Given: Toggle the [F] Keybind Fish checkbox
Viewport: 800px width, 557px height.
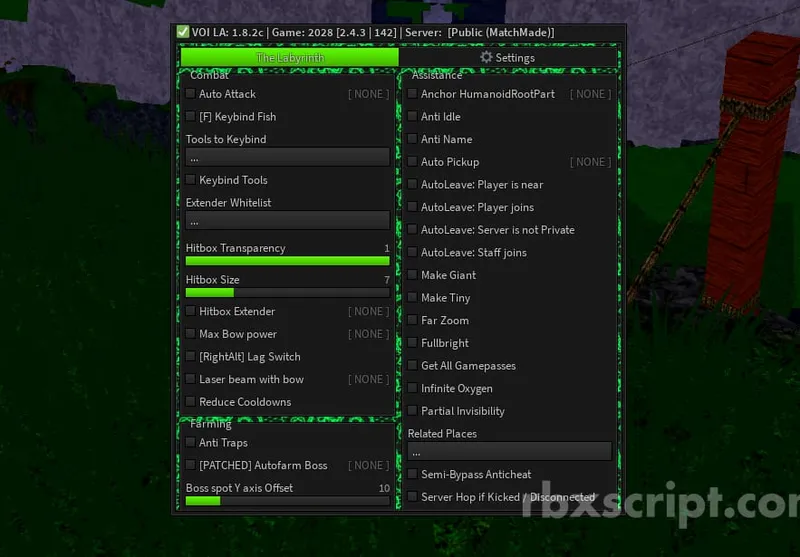Looking at the screenshot, I should click(190, 116).
